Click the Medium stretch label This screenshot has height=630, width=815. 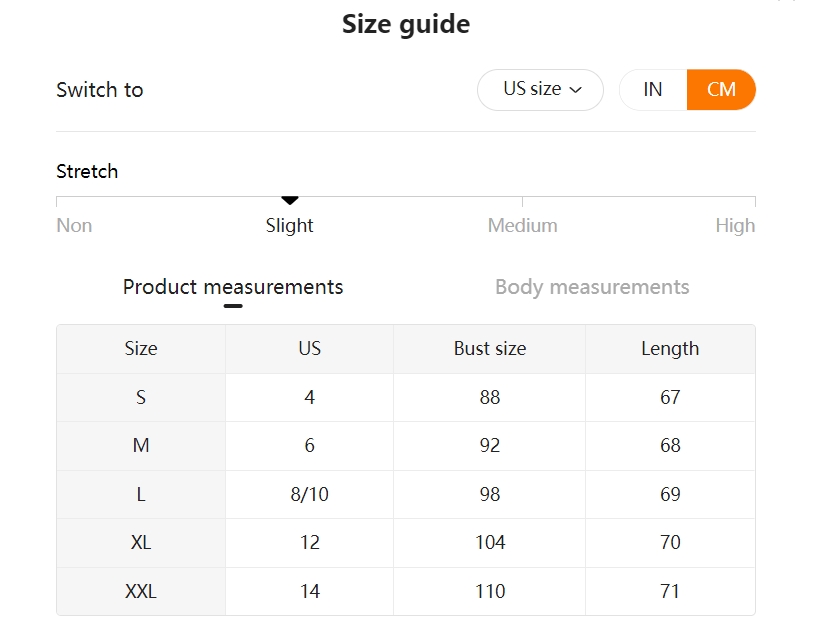[x=522, y=226]
